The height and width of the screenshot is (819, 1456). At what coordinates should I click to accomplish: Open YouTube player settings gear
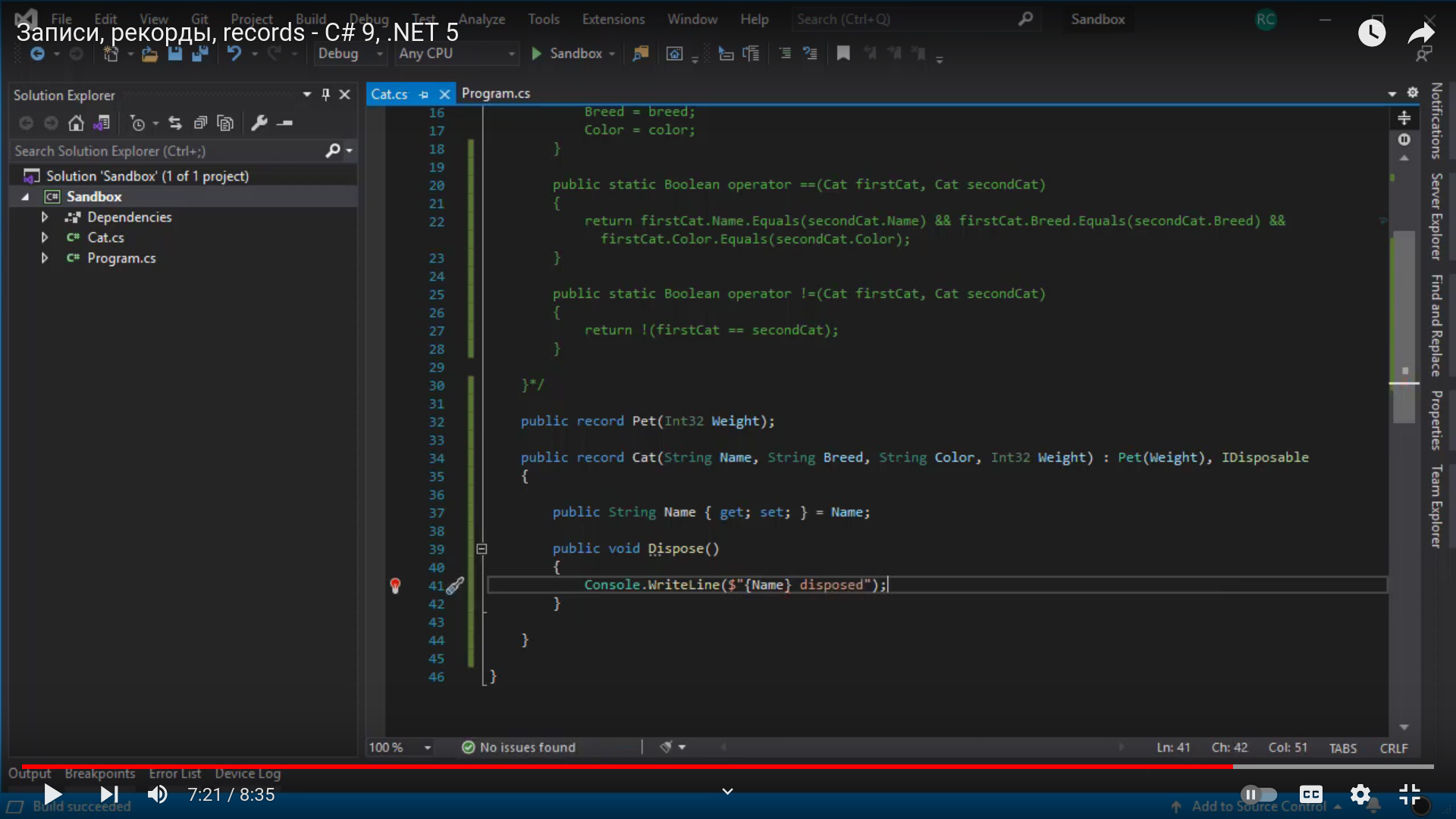tap(1360, 794)
